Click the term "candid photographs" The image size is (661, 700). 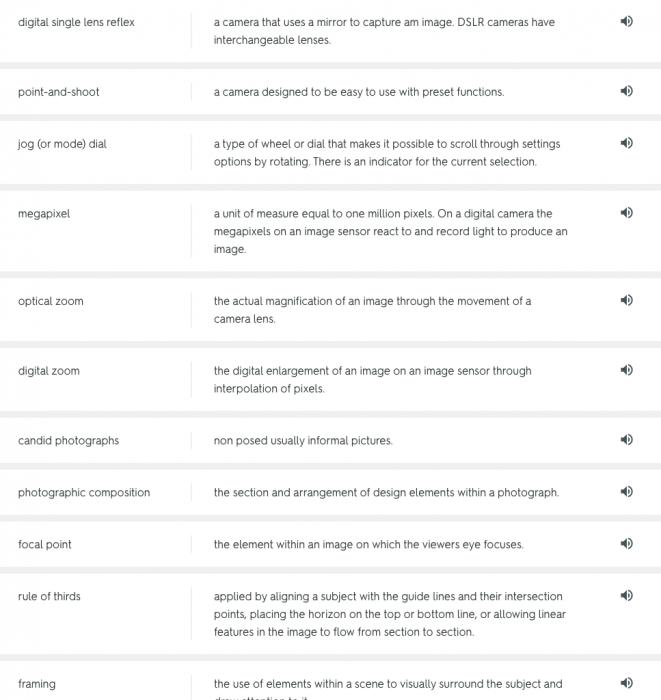click(x=68, y=441)
